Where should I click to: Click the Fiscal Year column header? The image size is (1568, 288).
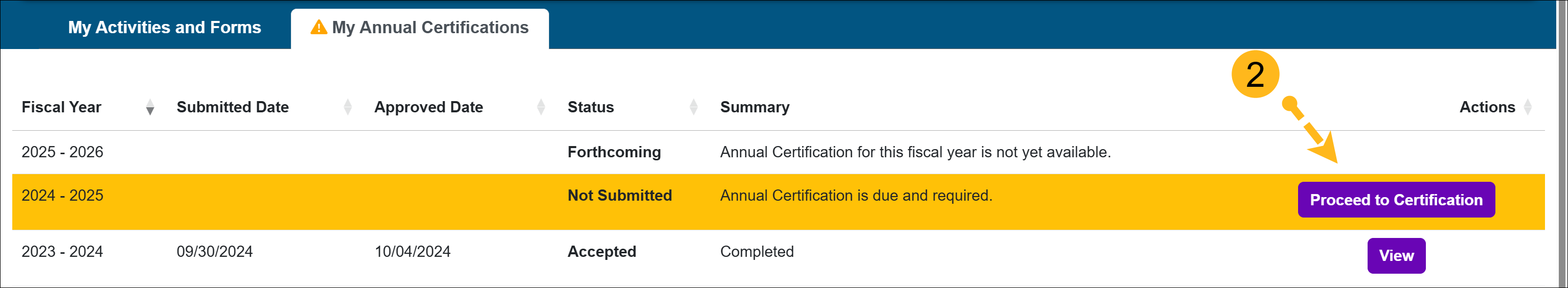click(x=61, y=108)
